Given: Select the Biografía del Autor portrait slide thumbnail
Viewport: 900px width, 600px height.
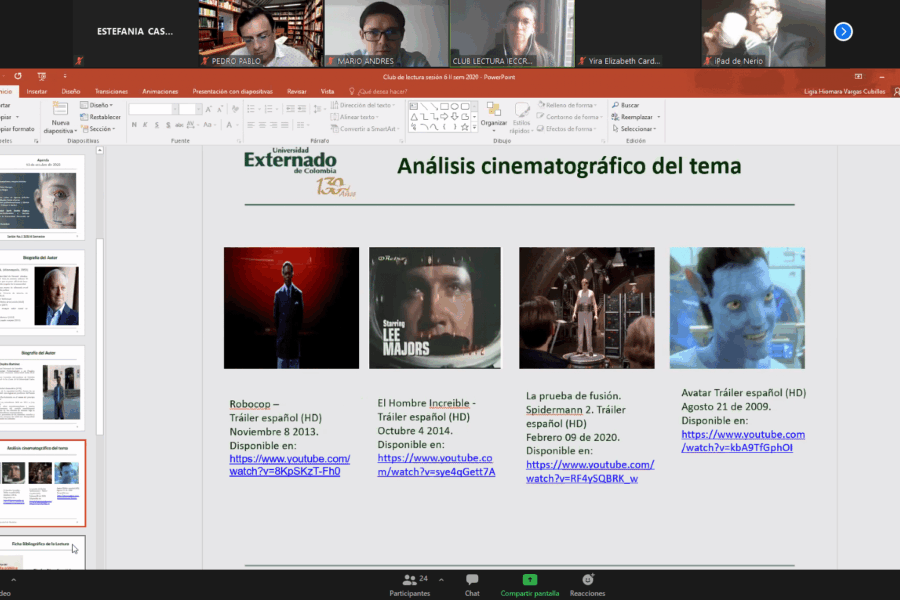Looking at the screenshot, I should click(46, 295).
